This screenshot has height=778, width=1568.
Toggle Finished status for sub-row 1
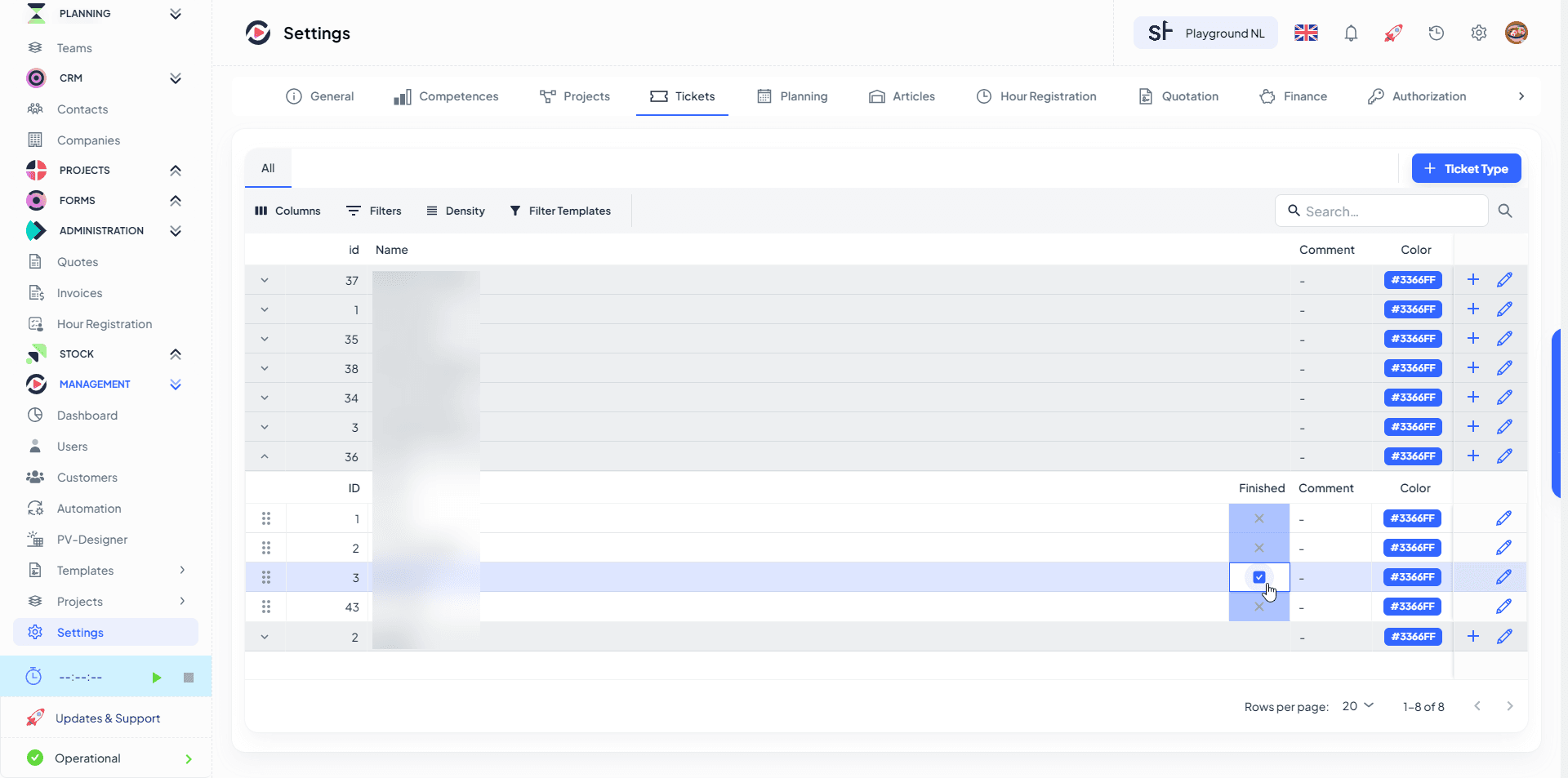[1258, 518]
